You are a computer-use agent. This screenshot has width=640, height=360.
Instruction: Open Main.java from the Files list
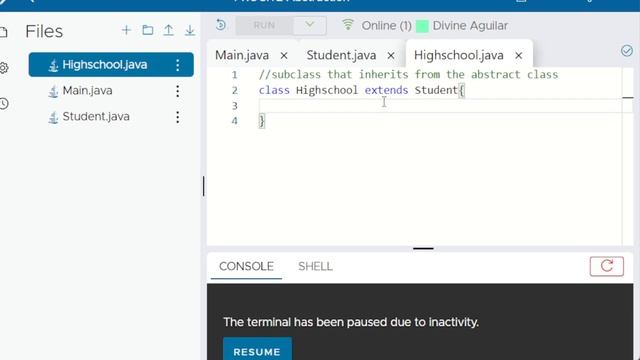click(x=87, y=91)
